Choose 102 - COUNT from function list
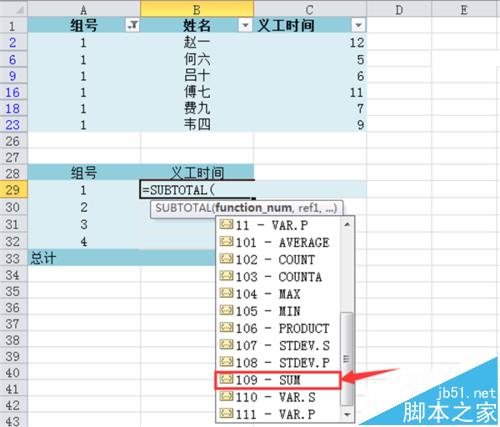The width and height of the screenshot is (500, 427). (x=278, y=260)
